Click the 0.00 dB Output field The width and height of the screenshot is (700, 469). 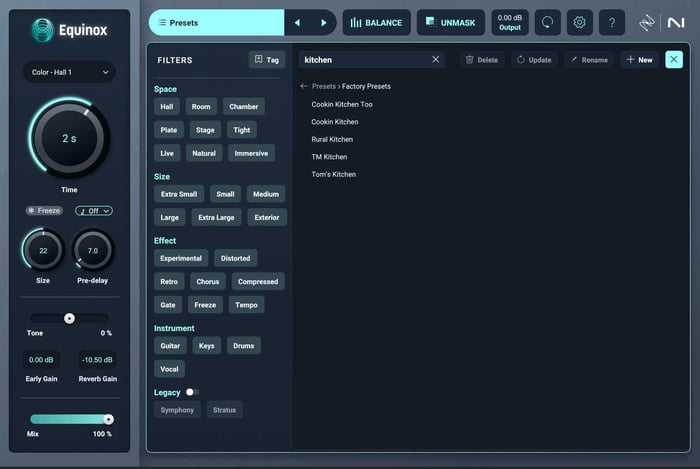510,23
